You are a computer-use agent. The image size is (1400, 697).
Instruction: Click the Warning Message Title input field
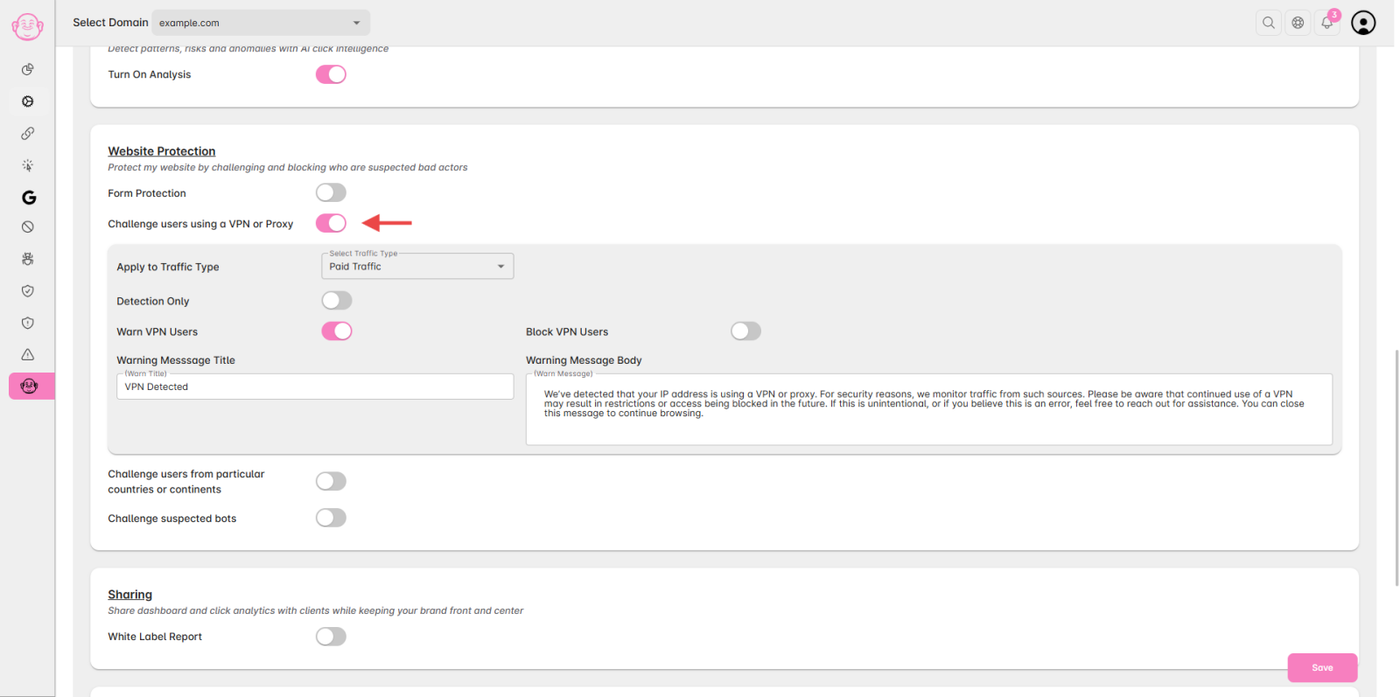(x=315, y=386)
